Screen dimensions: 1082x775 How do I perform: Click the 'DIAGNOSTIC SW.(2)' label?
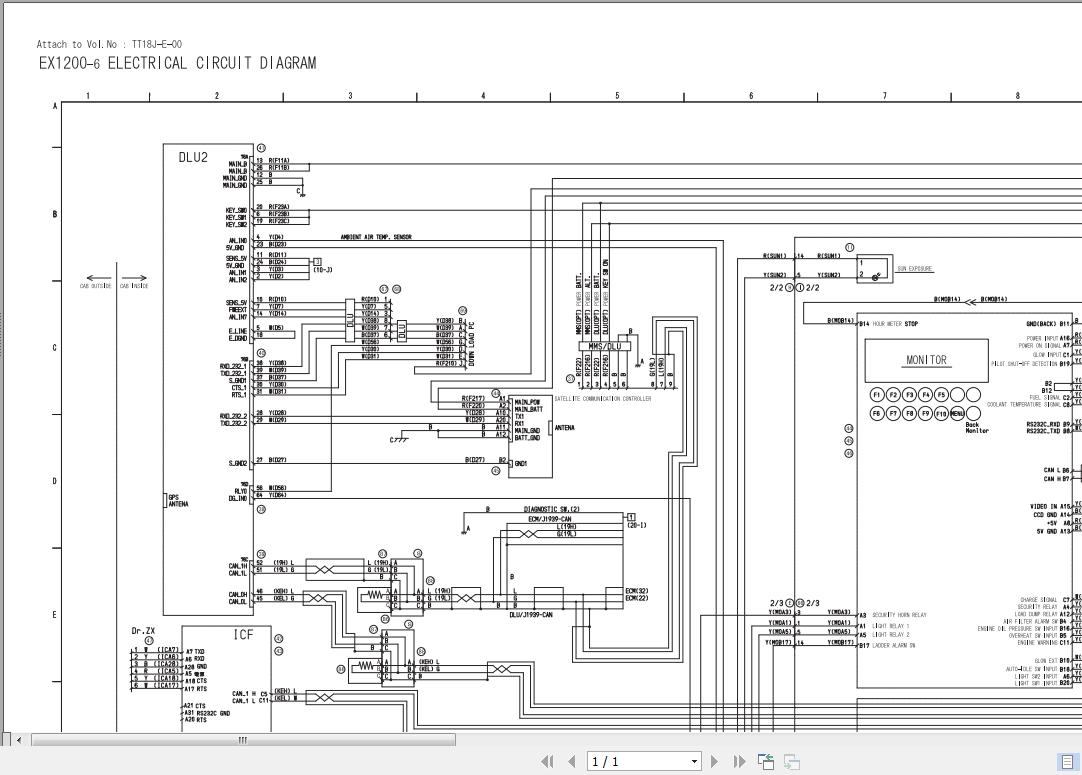(551, 509)
